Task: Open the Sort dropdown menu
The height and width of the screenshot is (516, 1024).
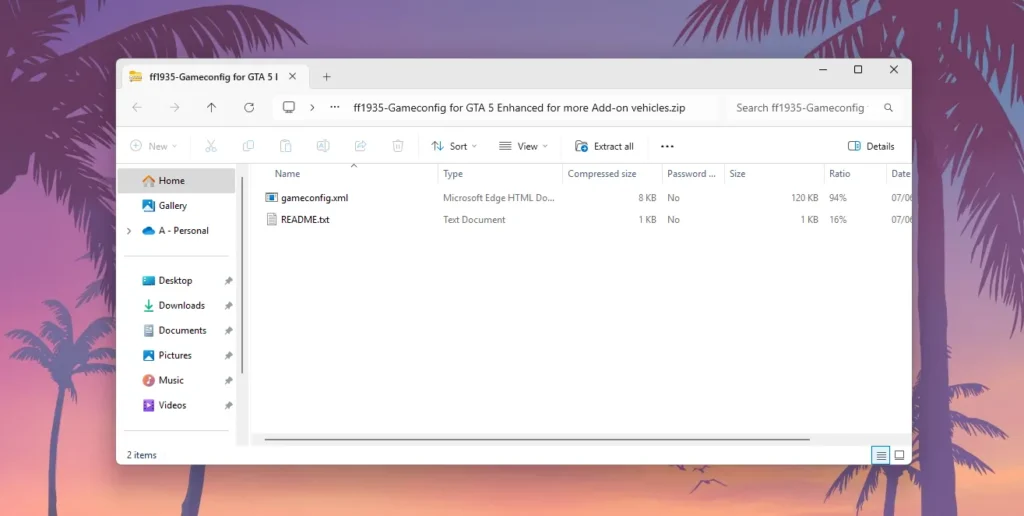Action: 454,146
